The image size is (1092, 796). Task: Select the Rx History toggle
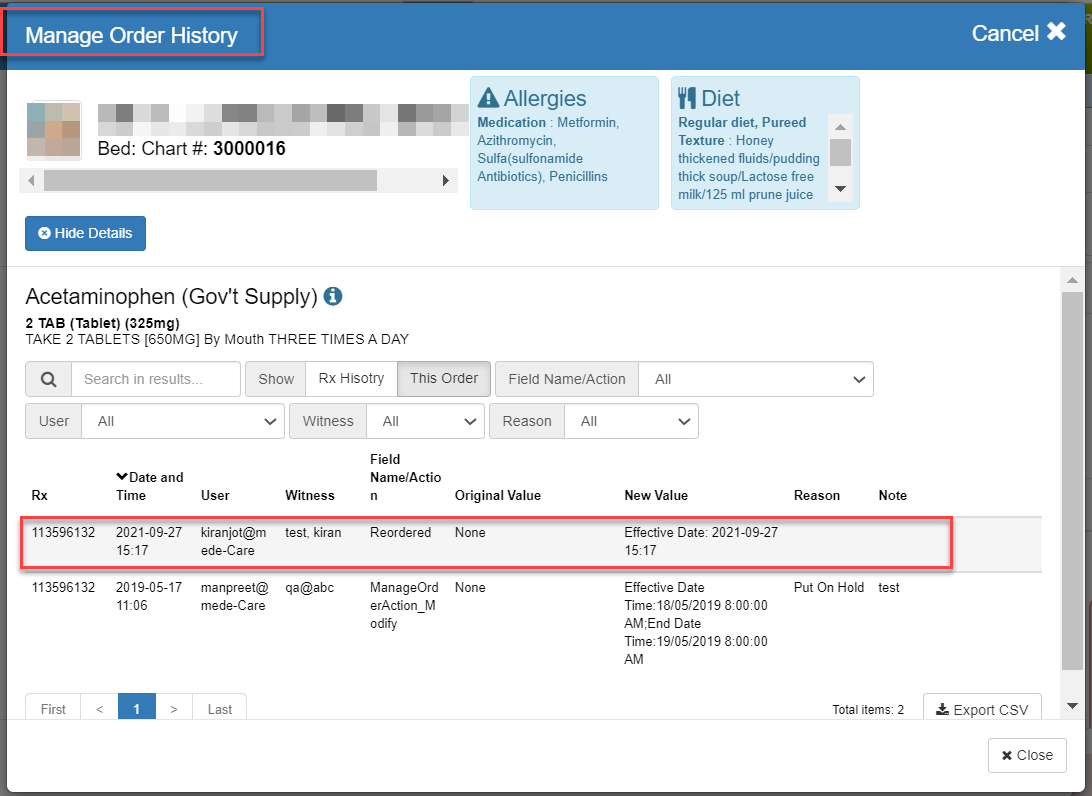pos(351,379)
